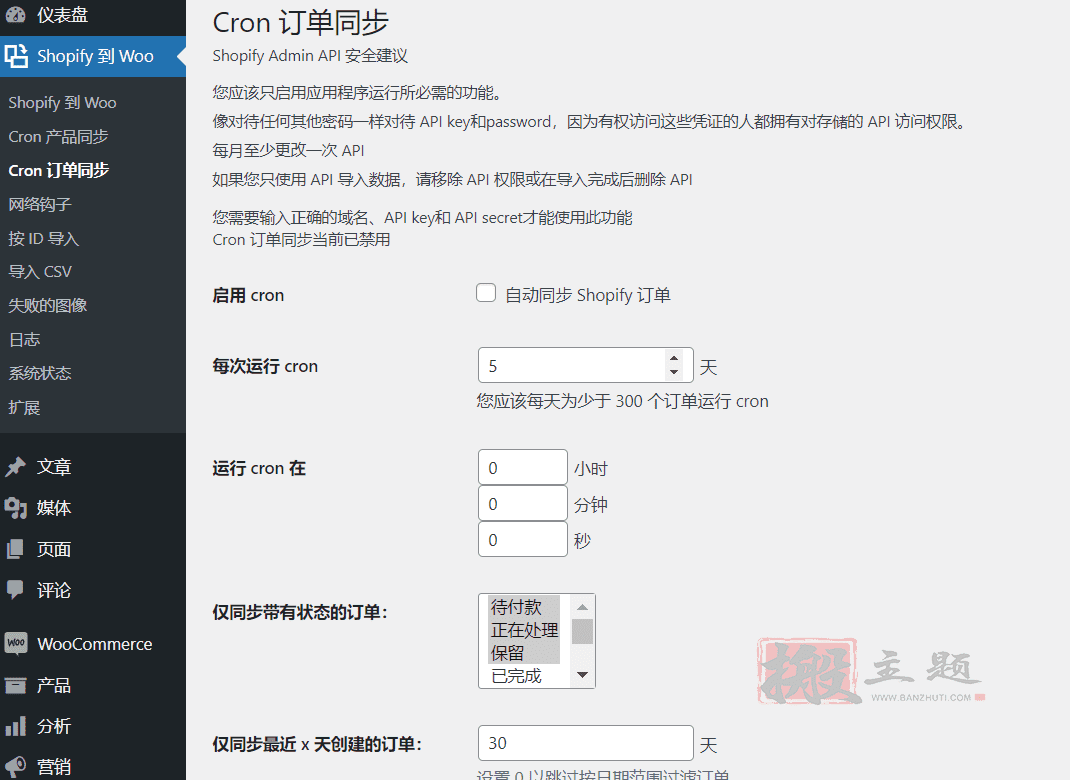Go to 扩展 page
This screenshot has height=780, width=1070.
click(x=25, y=407)
